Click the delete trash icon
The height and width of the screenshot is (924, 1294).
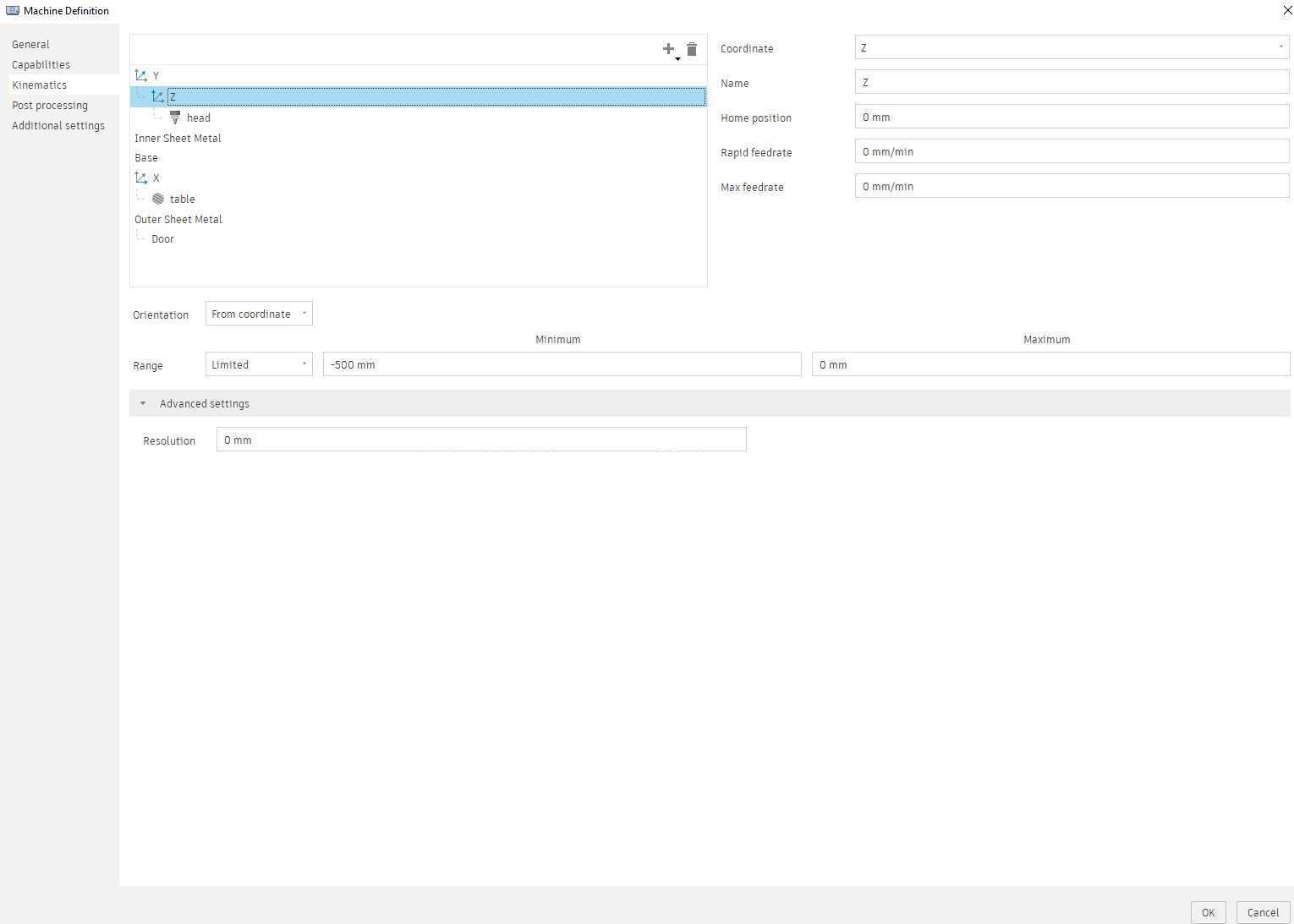coord(692,49)
